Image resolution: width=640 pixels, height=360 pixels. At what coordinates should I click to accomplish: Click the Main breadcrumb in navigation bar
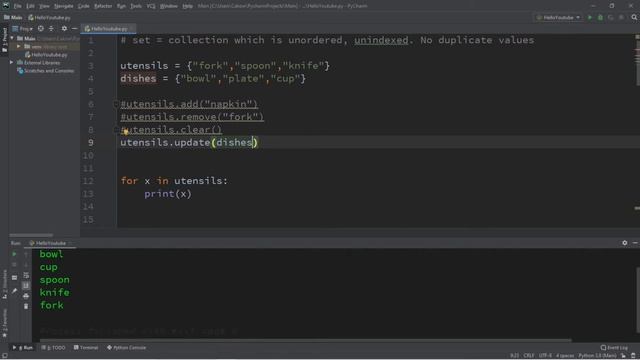[x=13, y=18]
